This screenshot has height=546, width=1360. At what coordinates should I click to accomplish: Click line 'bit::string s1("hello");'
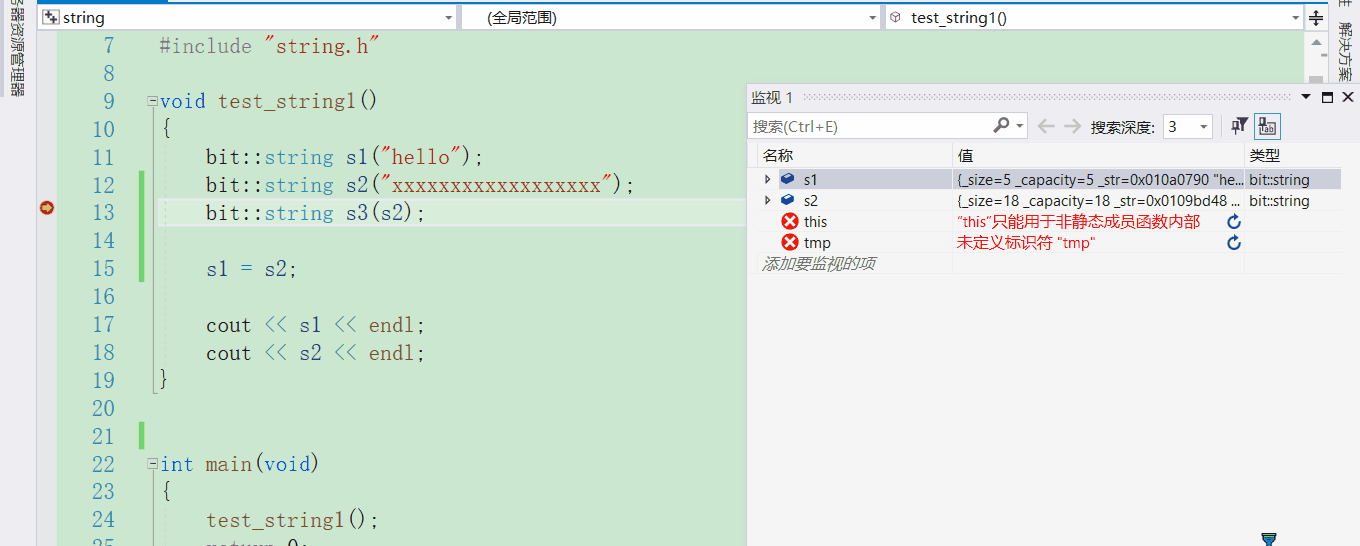pyautogui.click(x=344, y=157)
